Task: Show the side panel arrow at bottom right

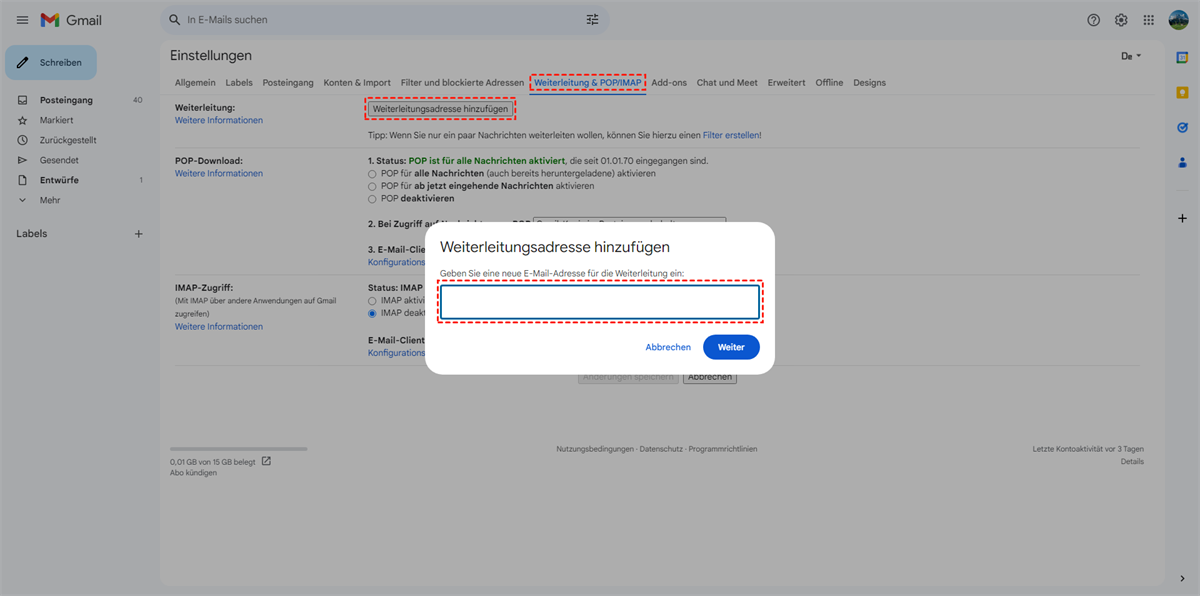Action: 1182,578
